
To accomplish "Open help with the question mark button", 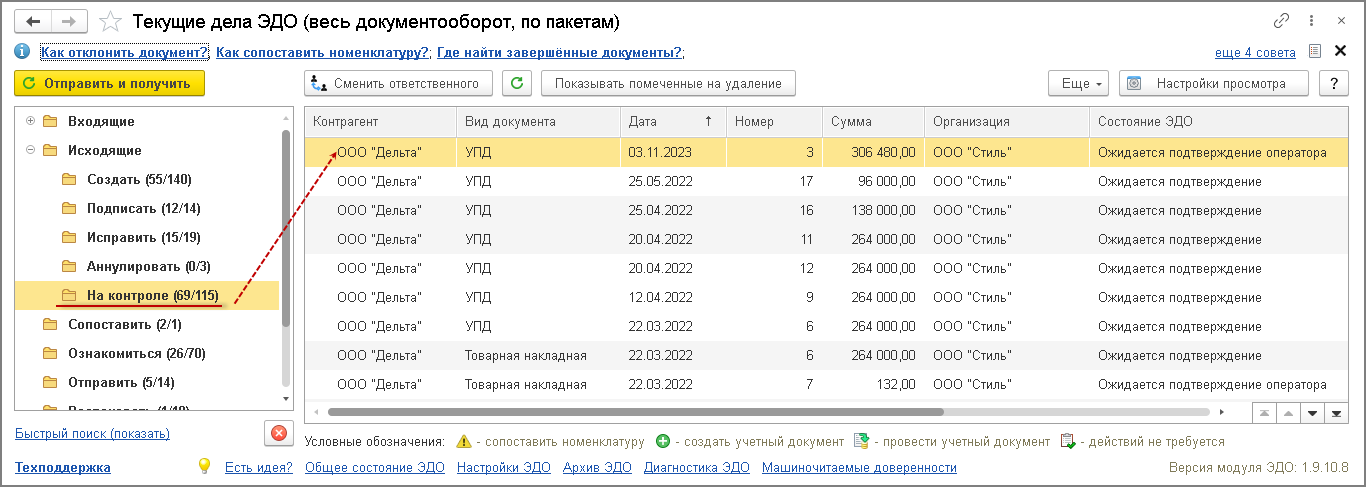I will 1333,84.
